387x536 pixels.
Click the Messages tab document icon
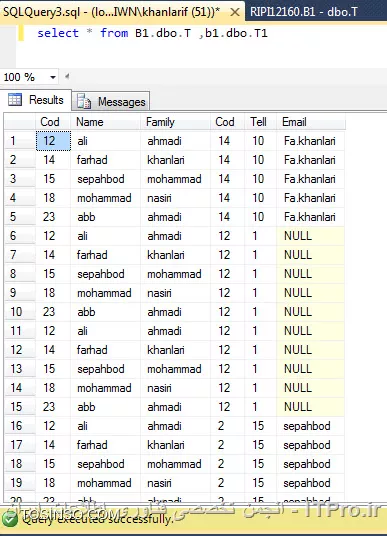point(84,102)
